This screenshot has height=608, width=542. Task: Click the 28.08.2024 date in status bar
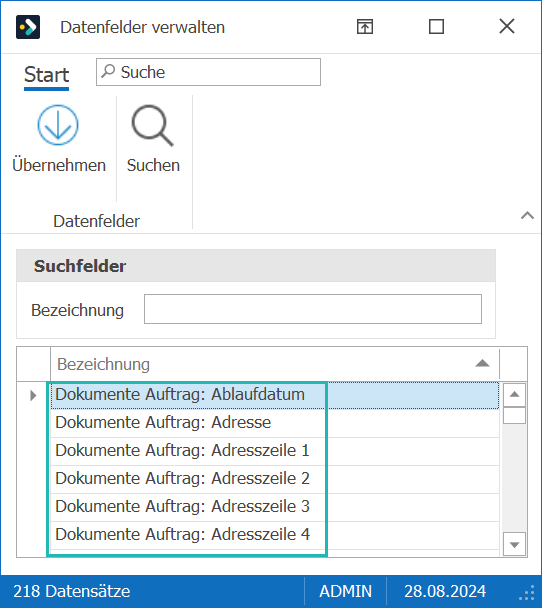coord(445,591)
